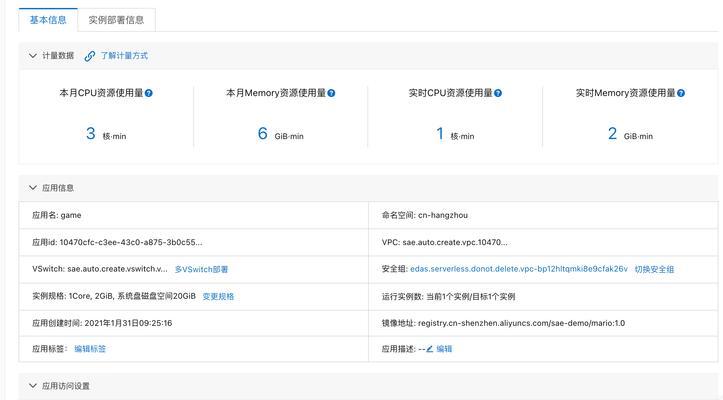
Task: Select the VPC: sae.auto.create.vpc text
Action: [x=444, y=242]
